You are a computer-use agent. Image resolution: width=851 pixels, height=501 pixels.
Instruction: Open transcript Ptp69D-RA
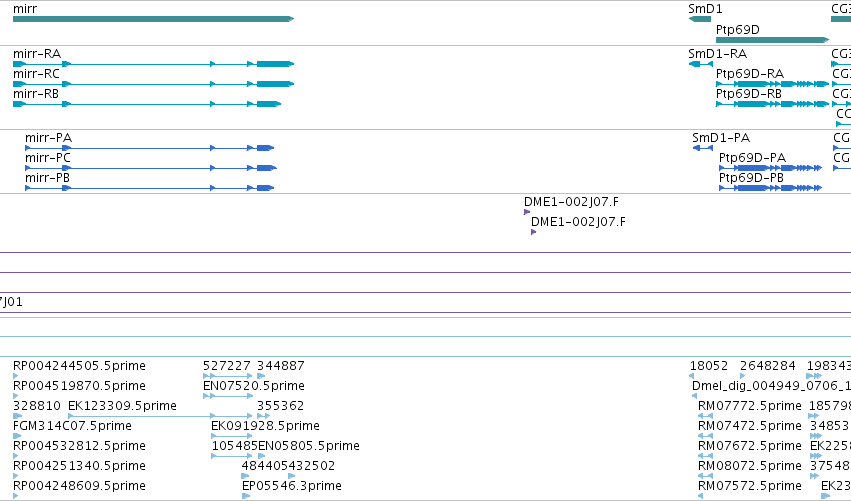(772, 84)
